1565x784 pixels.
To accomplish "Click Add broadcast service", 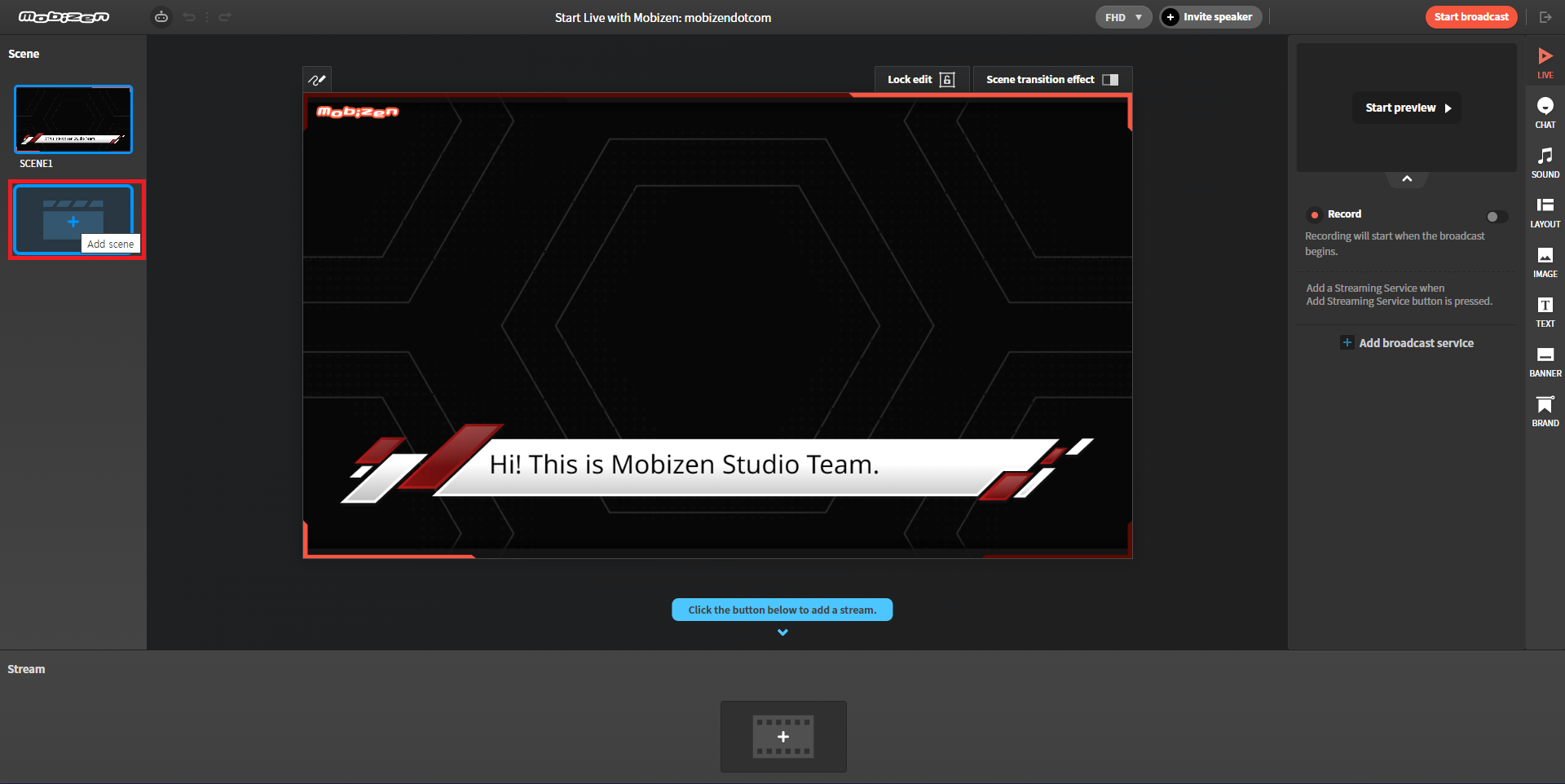I will 1408,343.
